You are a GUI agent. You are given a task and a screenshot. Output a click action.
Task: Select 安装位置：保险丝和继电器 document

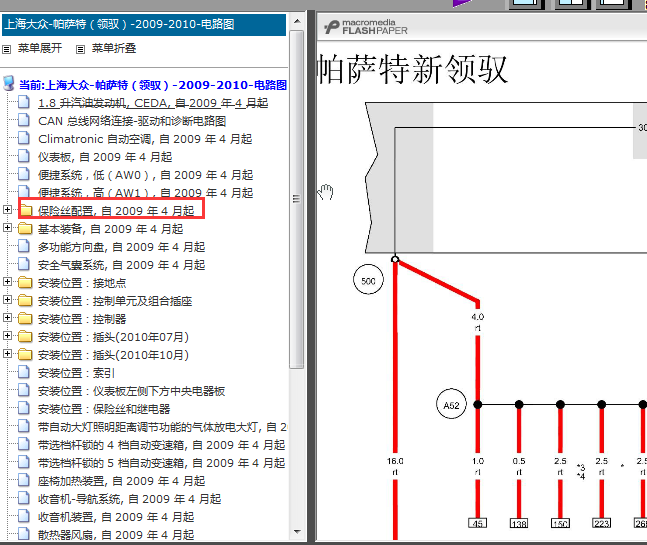coord(104,409)
